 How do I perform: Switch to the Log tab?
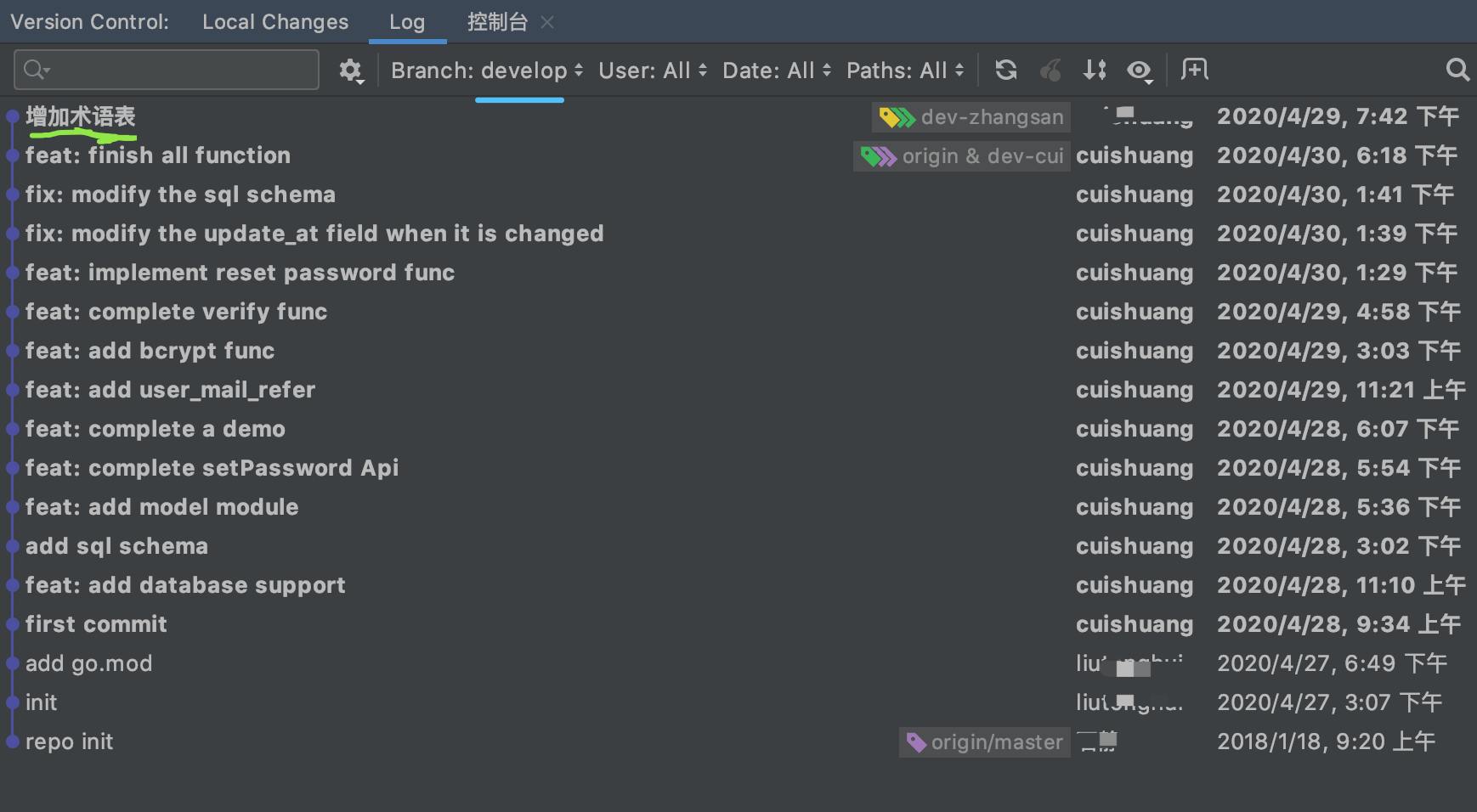pos(407,22)
